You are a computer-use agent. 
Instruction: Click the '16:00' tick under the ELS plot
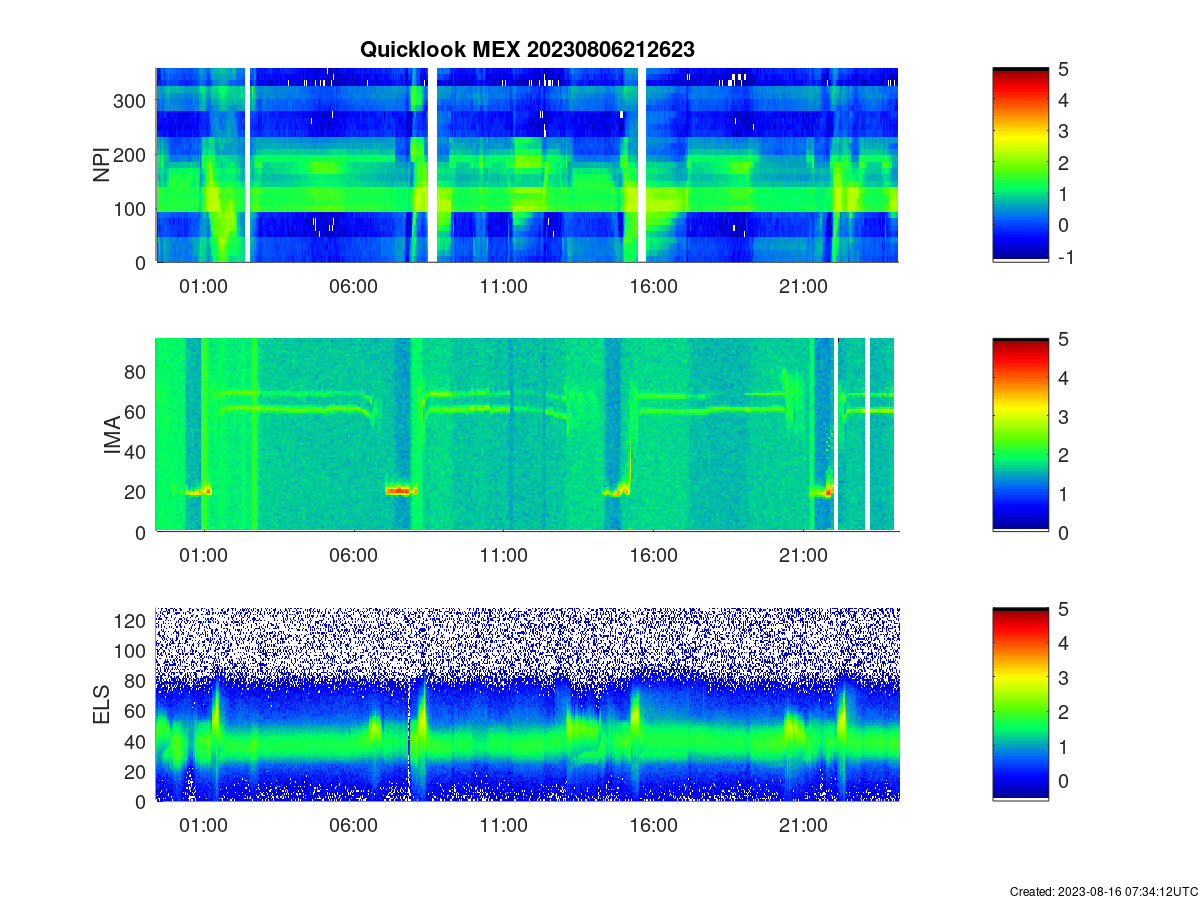click(x=653, y=825)
